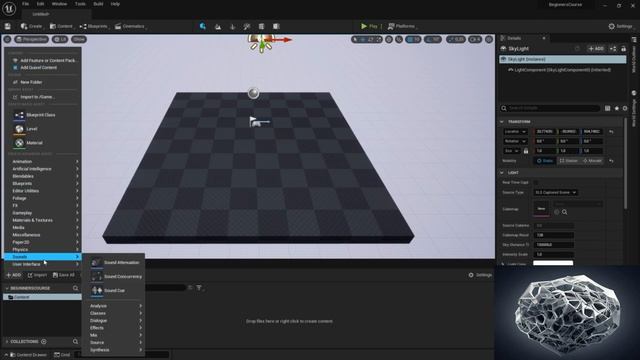The width and height of the screenshot is (640, 360).
Task: Switch to the Fracture mode icon
Action: point(276,27)
